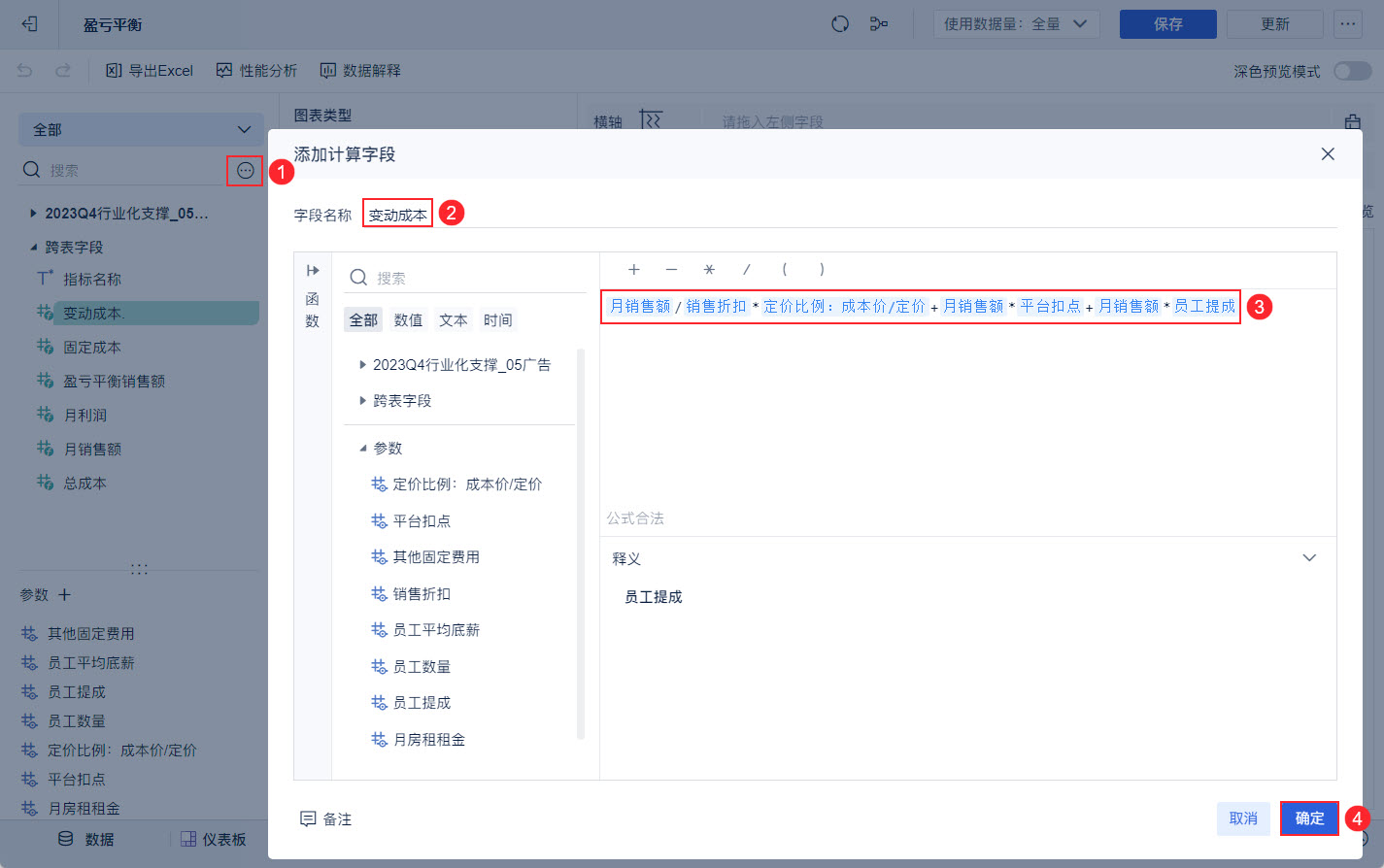Click the calculated-field icon beside 月利润
Viewport: 1384px width, 868px height.
(x=45, y=414)
